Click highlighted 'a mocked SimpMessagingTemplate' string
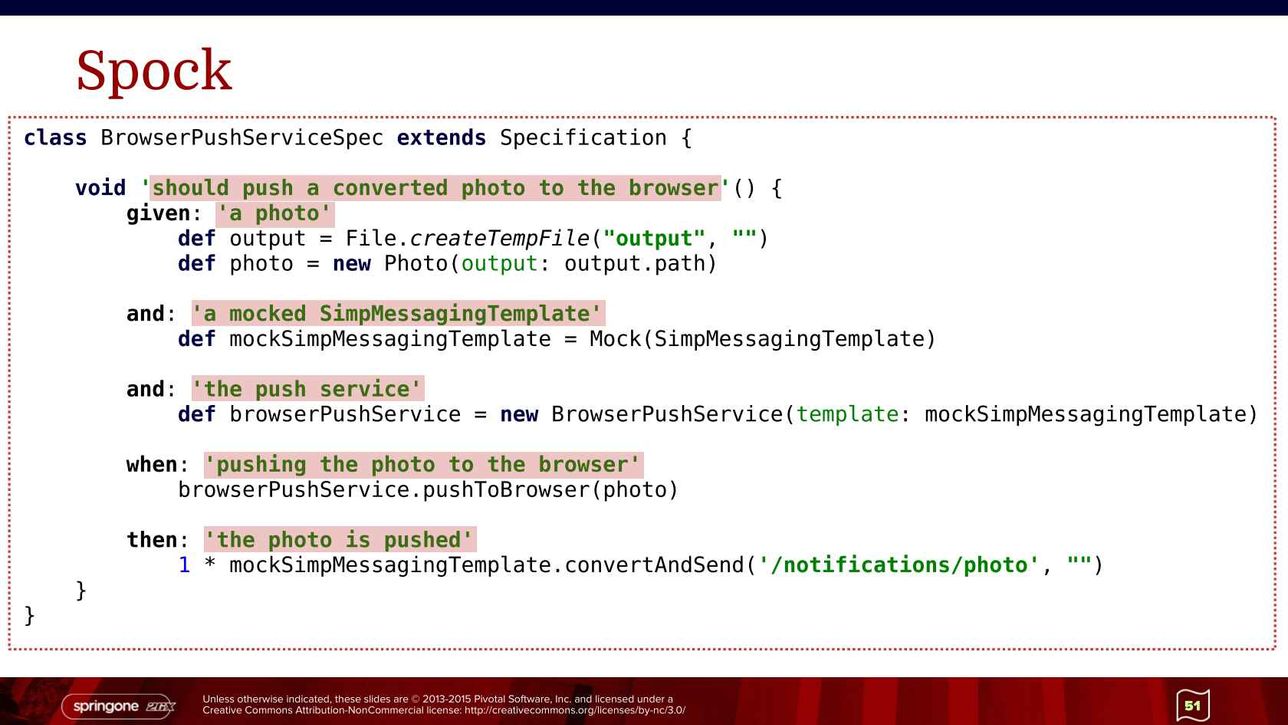 (398, 314)
